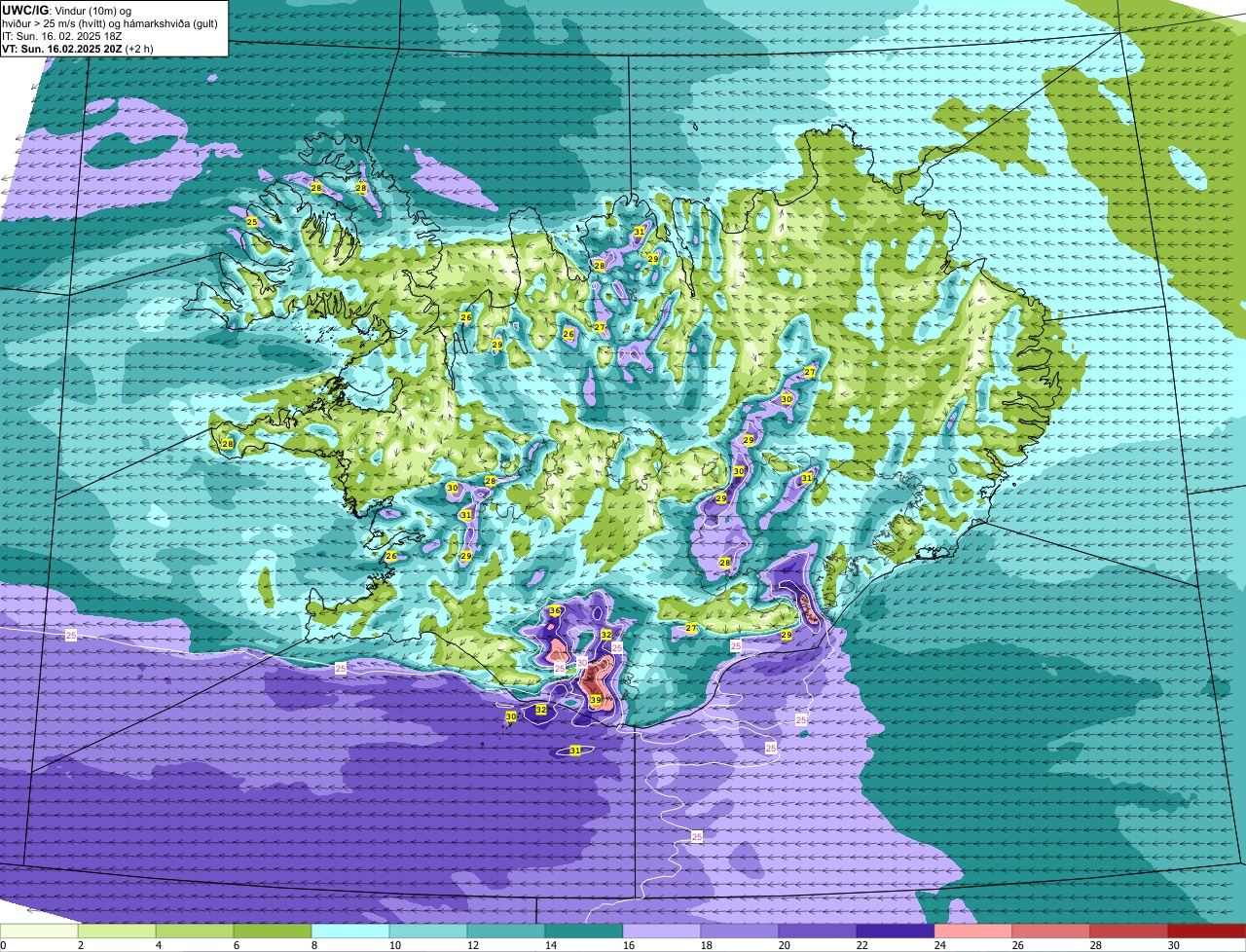
Task: Click the 8–10 m/s light cyan swatch
Action: 350,932
